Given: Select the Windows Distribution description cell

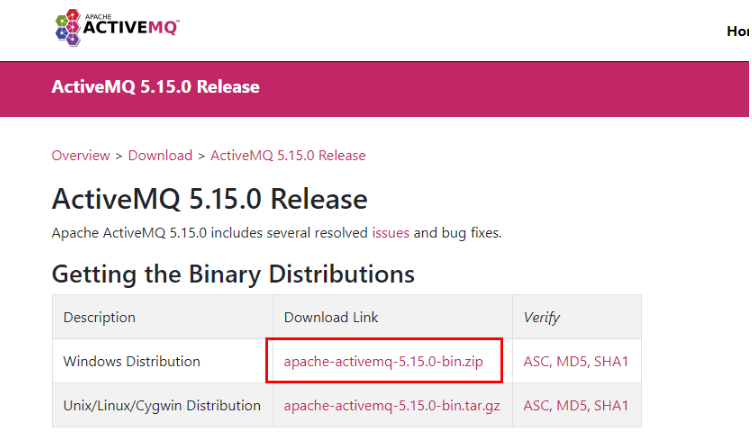Looking at the screenshot, I should pos(132,361).
